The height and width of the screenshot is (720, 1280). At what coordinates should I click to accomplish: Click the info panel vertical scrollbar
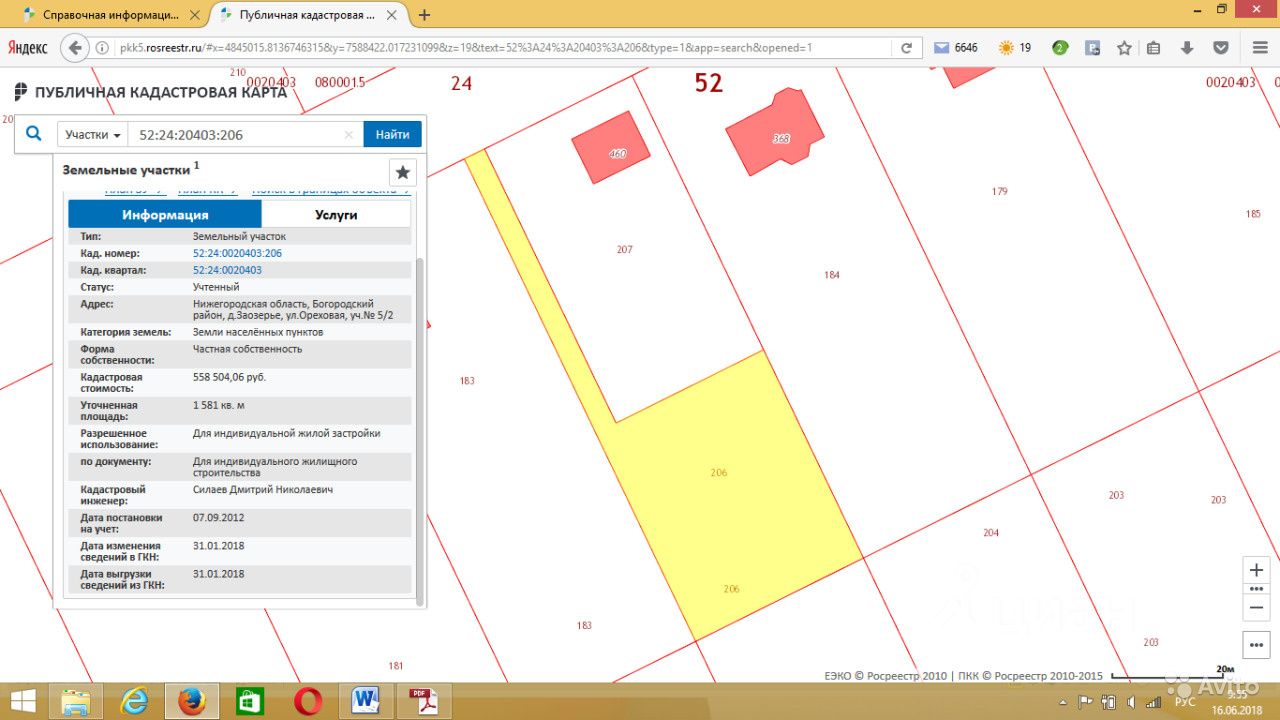419,430
